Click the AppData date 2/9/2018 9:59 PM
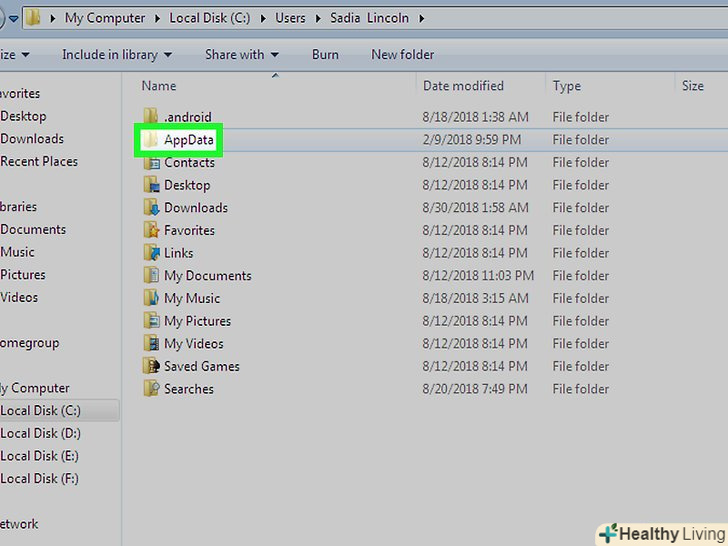This screenshot has height=546, width=728. click(472, 140)
